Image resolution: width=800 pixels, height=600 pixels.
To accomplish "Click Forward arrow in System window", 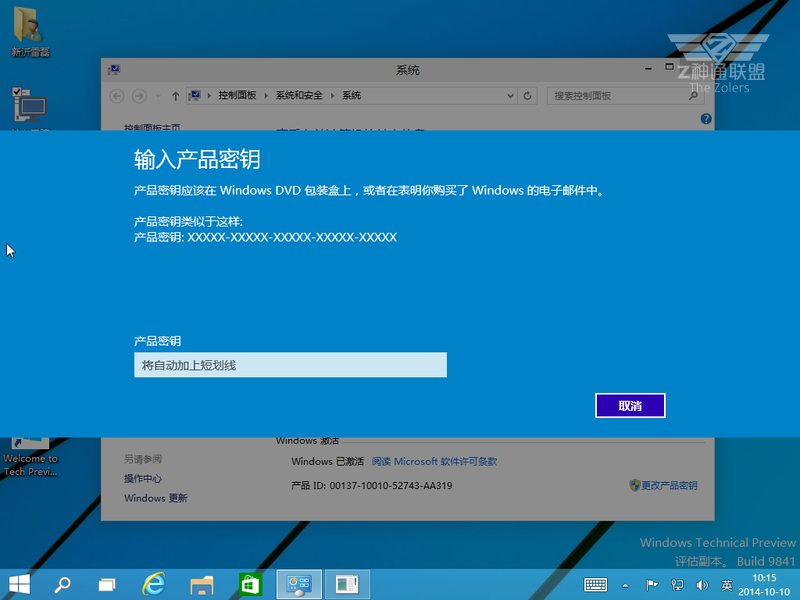I will point(139,96).
